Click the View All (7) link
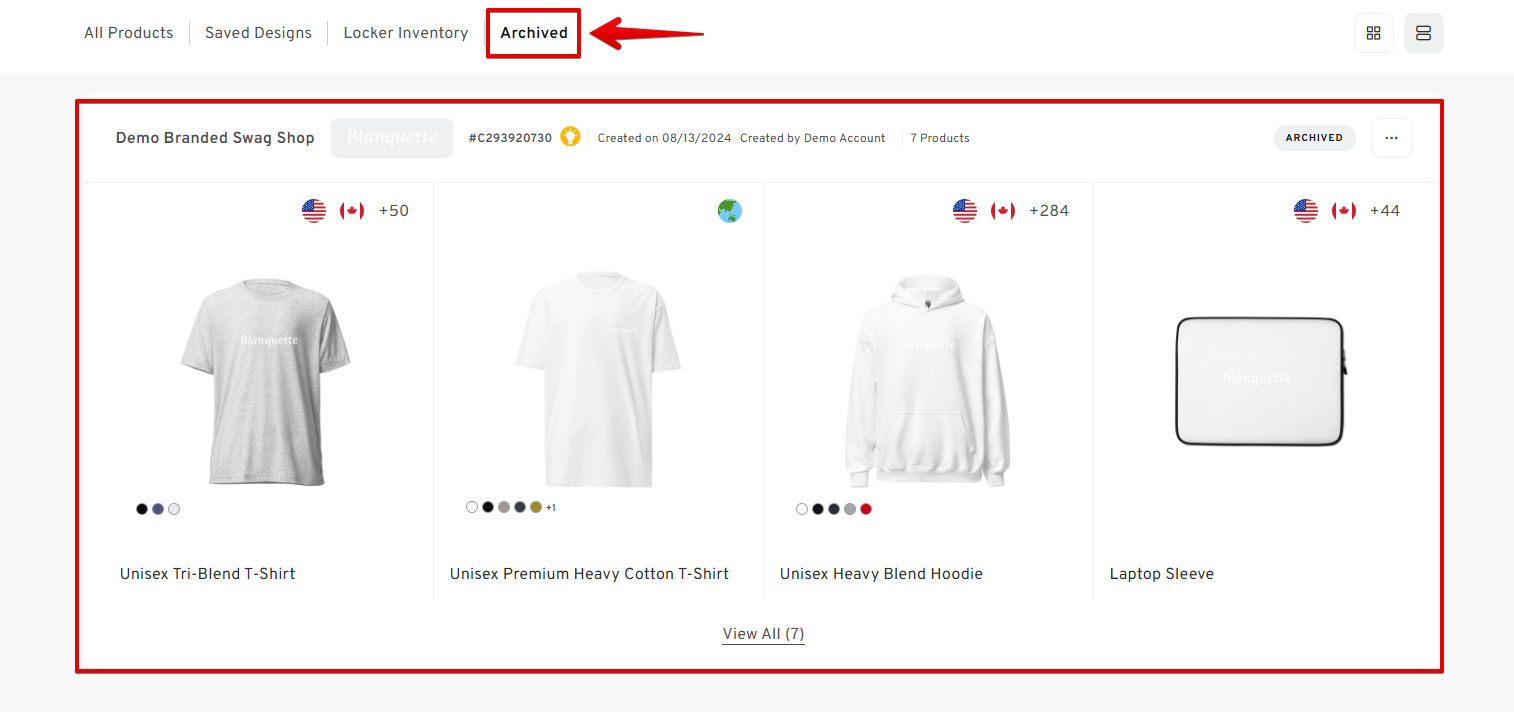The image size is (1514, 712). tap(764, 634)
